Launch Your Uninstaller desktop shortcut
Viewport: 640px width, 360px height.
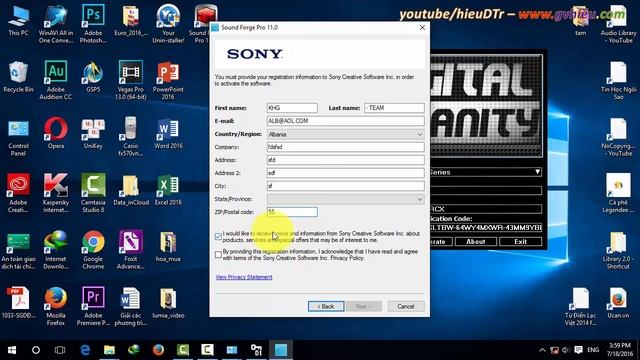coord(168,24)
